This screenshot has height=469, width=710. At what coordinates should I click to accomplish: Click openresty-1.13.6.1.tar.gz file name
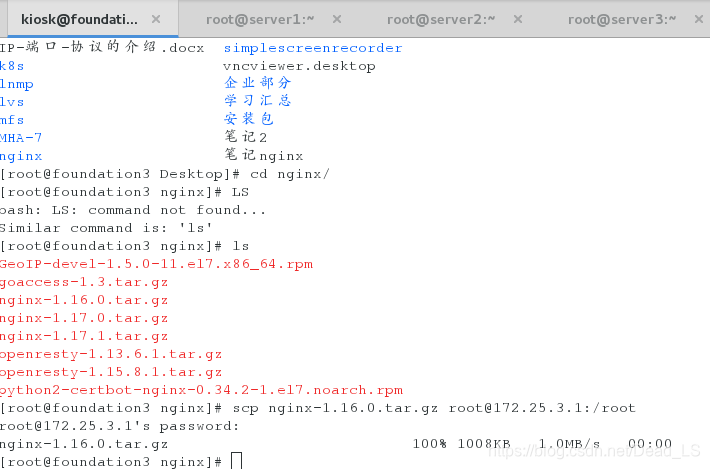click(x=111, y=354)
